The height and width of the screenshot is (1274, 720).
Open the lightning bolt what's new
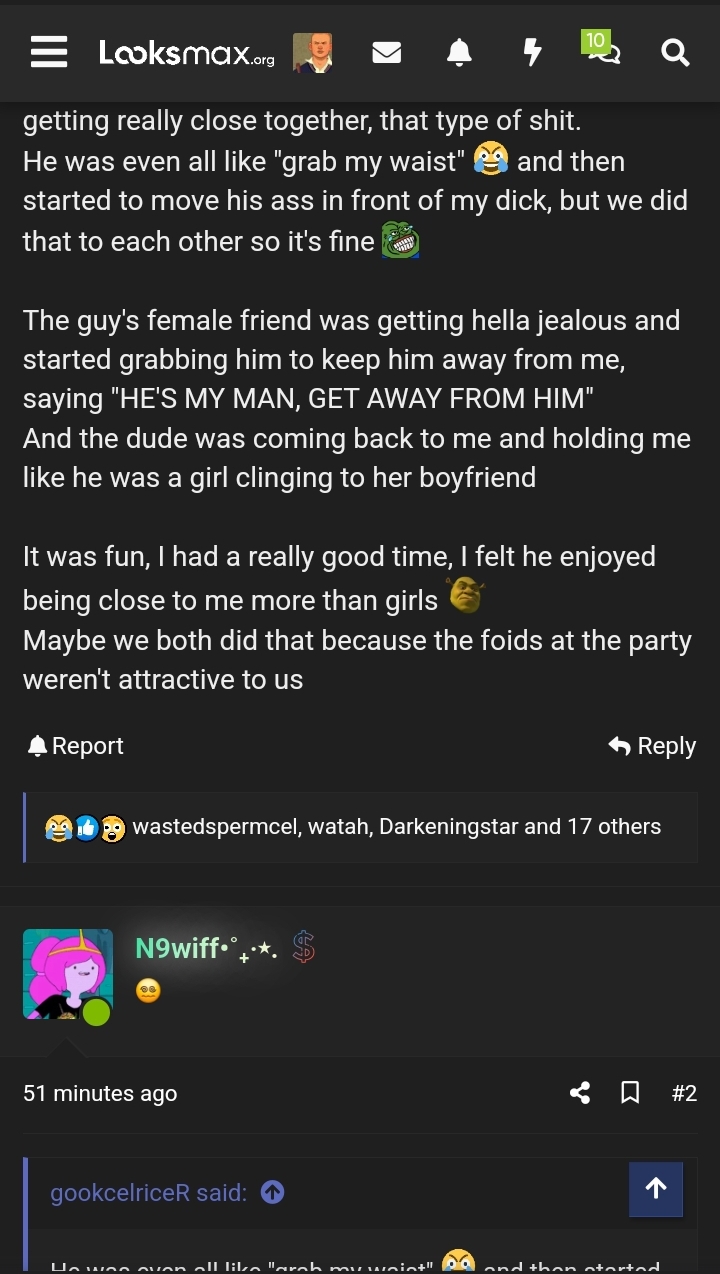click(x=532, y=53)
